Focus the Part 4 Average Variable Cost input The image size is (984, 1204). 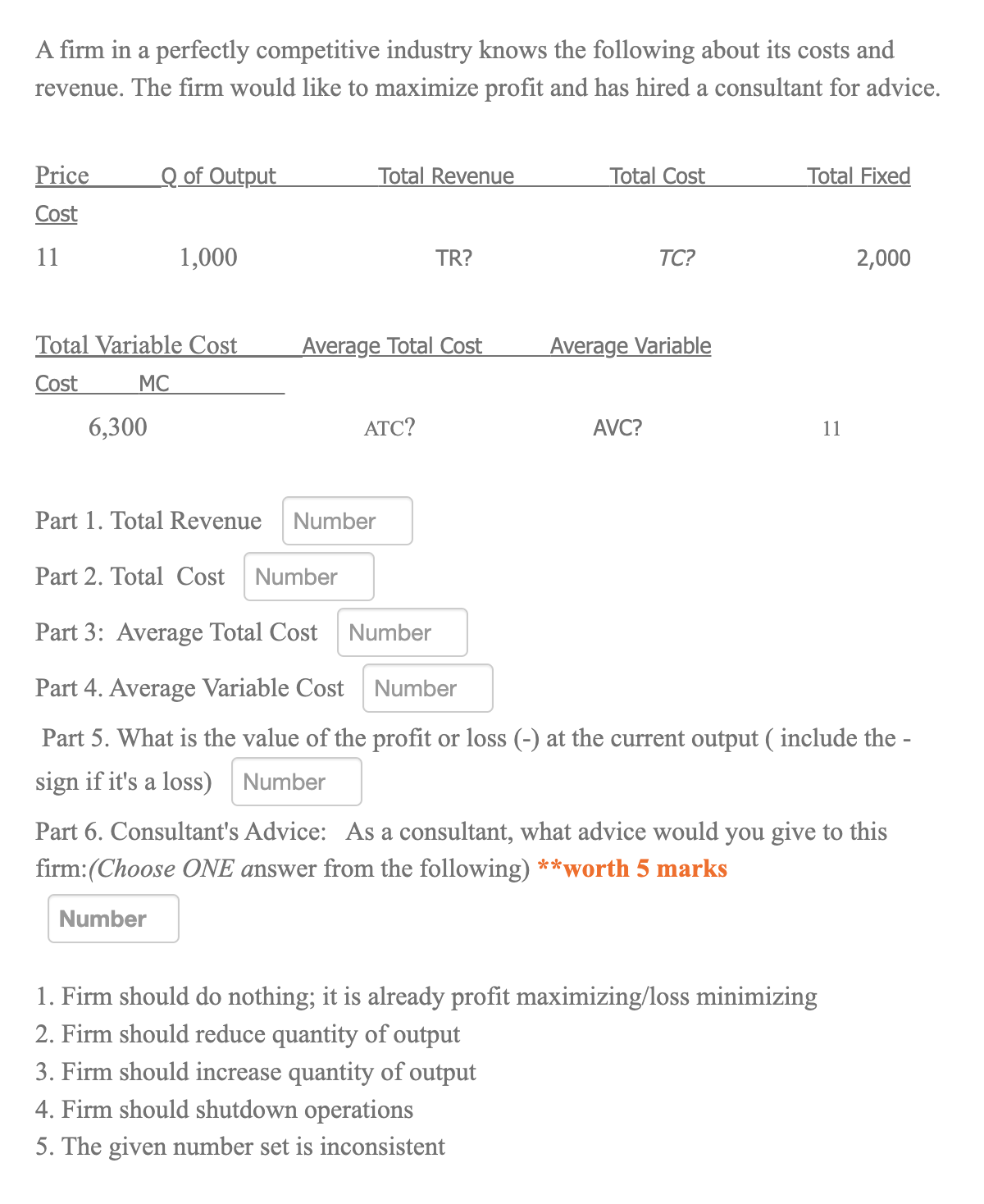tap(427, 688)
